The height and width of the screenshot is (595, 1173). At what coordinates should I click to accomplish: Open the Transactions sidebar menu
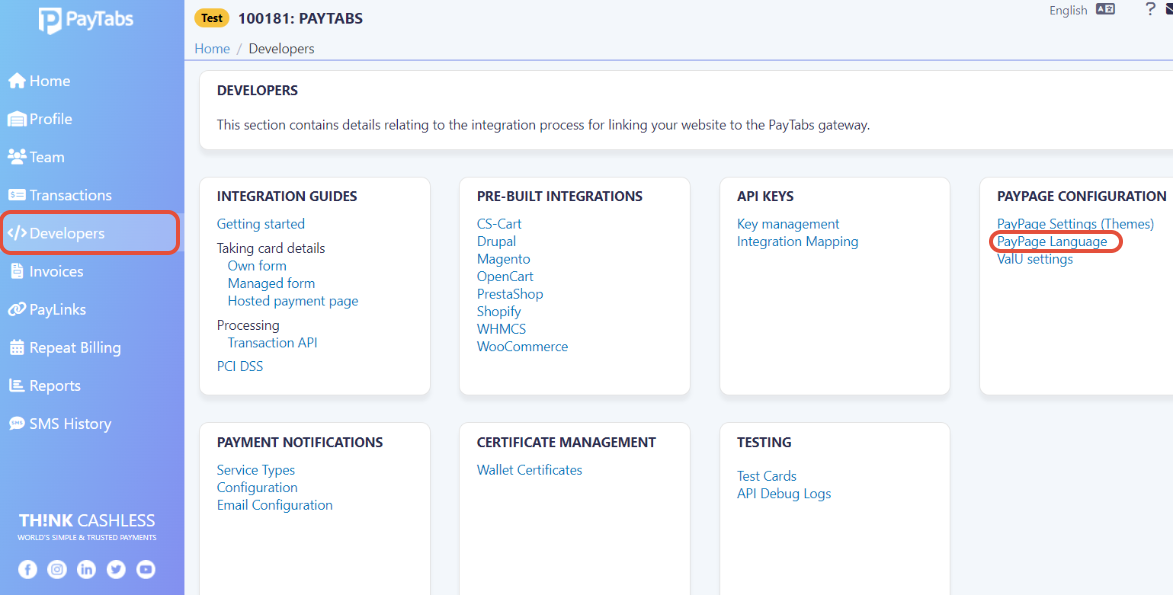point(70,195)
